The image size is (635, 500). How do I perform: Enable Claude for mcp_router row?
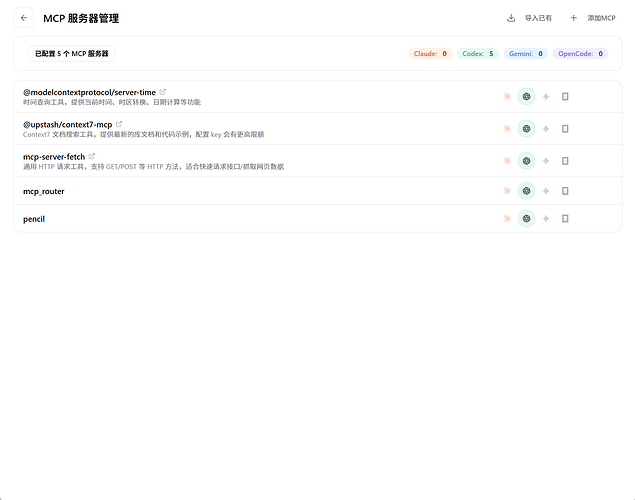coord(507,191)
